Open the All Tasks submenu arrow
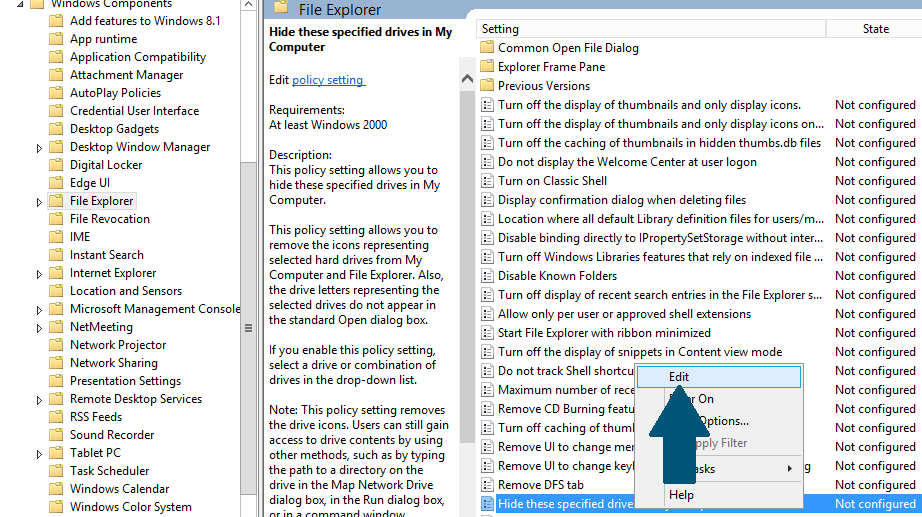Image resolution: width=922 pixels, height=517 pixels. [789, 469]
